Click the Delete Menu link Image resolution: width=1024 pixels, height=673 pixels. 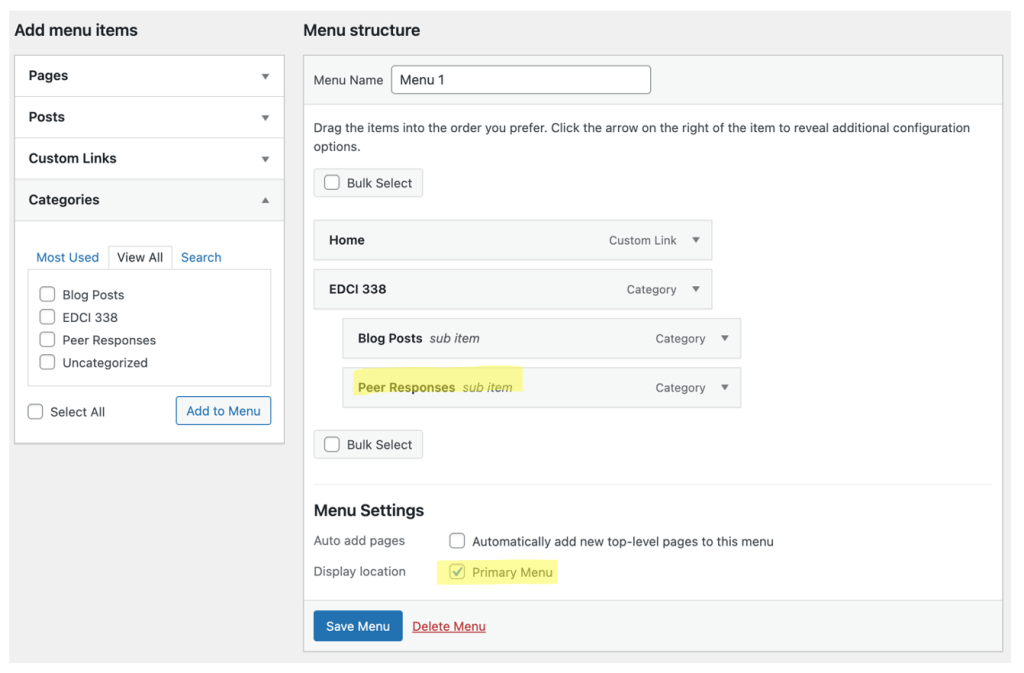pyautogui.click(x=449, y=626)
